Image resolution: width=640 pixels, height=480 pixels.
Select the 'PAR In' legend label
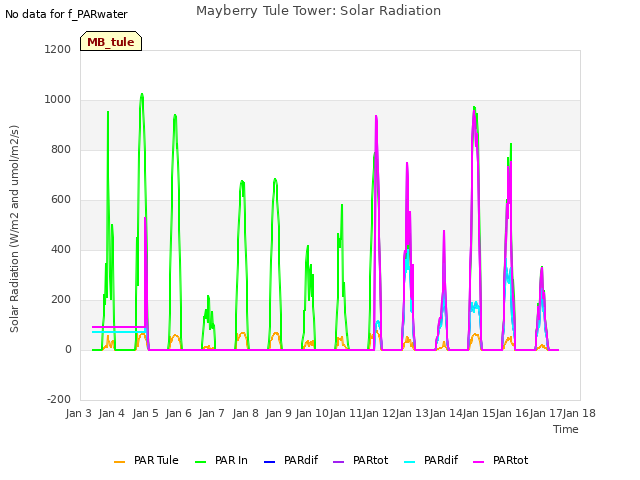[x=231, y=460]
